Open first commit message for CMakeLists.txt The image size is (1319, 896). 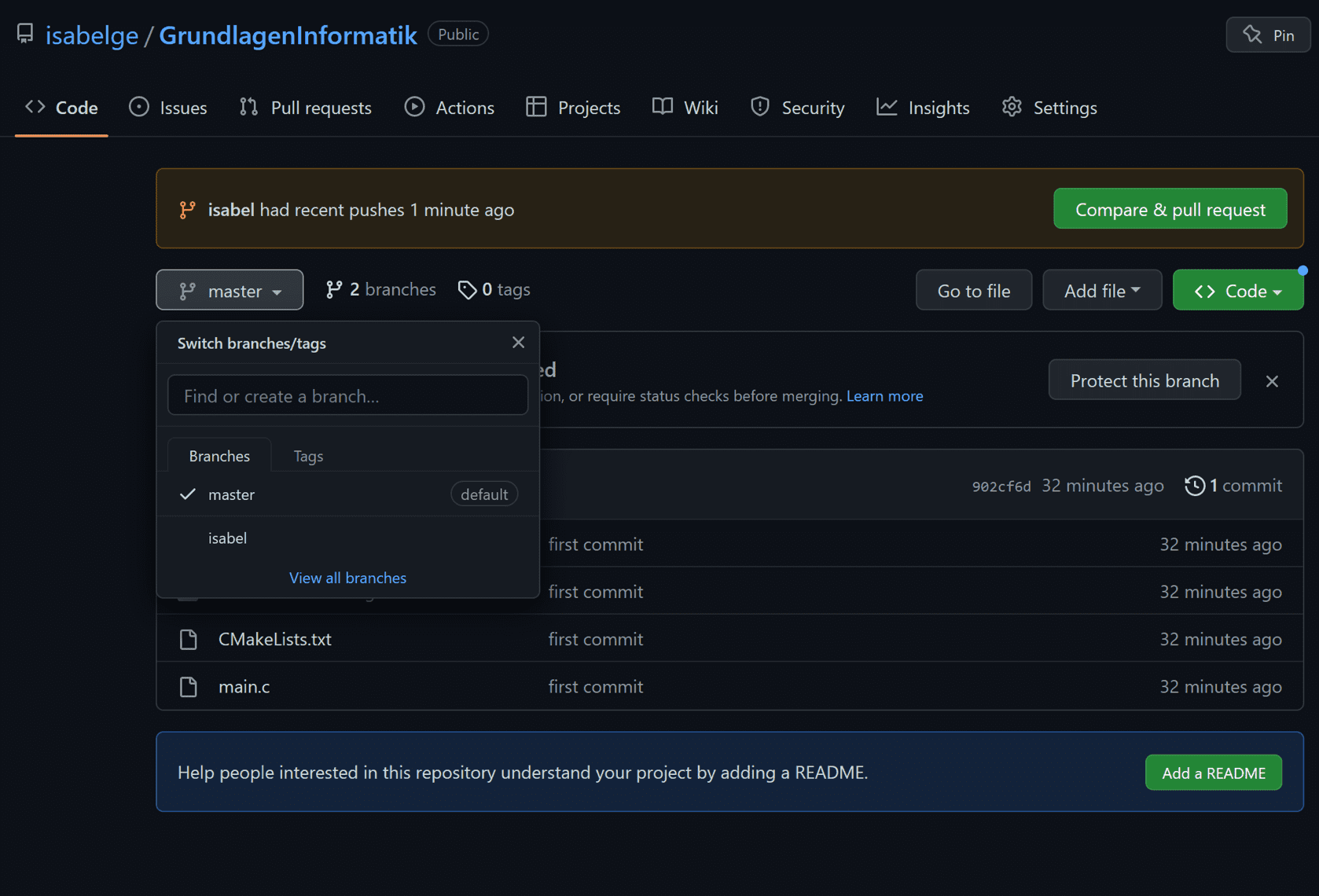point(595,639)
